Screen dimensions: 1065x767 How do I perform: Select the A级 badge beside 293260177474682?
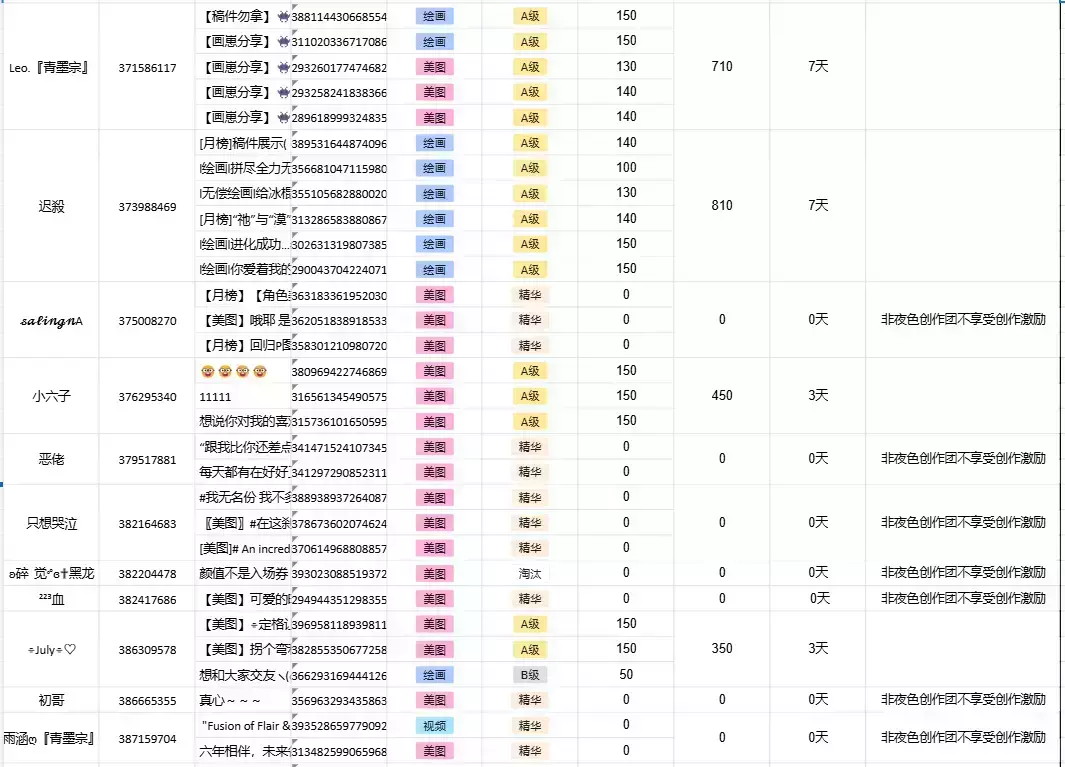click(530, 67)
